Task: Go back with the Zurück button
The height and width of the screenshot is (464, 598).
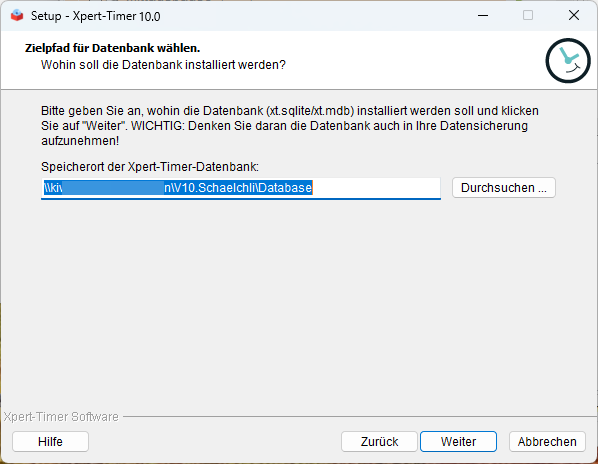Action: (x=379, y=442)
